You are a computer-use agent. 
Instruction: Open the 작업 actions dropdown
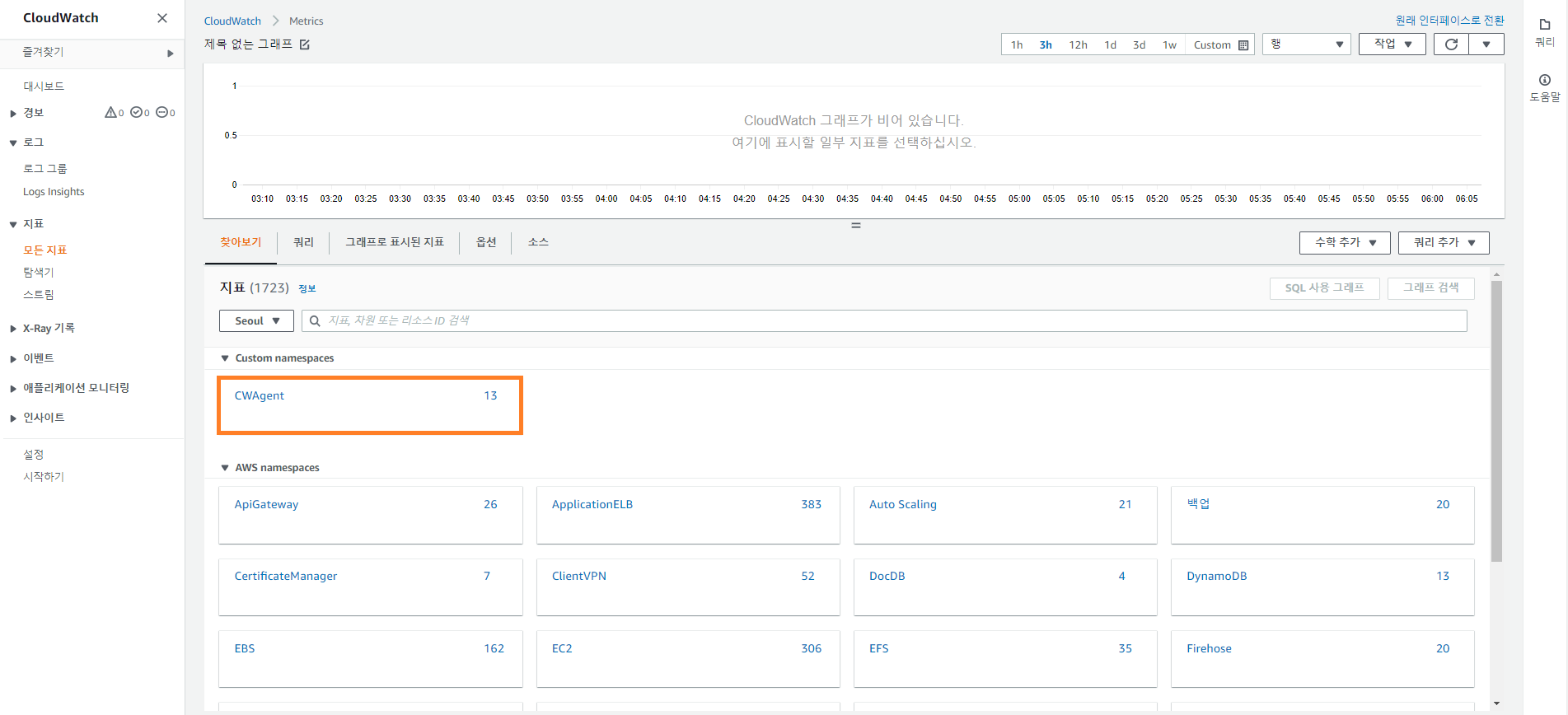point(1392,44)
